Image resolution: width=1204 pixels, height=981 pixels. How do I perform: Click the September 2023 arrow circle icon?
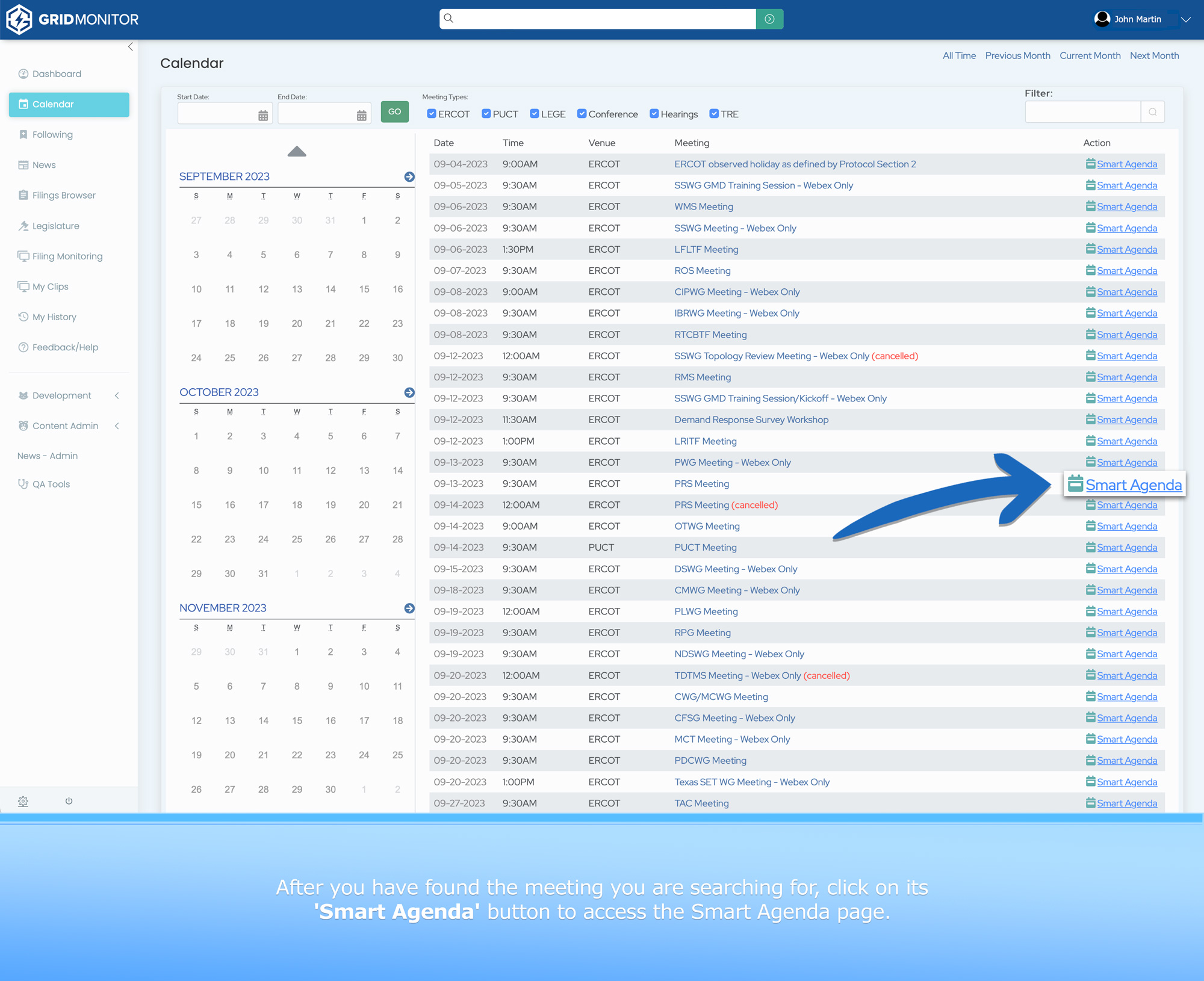409,177
